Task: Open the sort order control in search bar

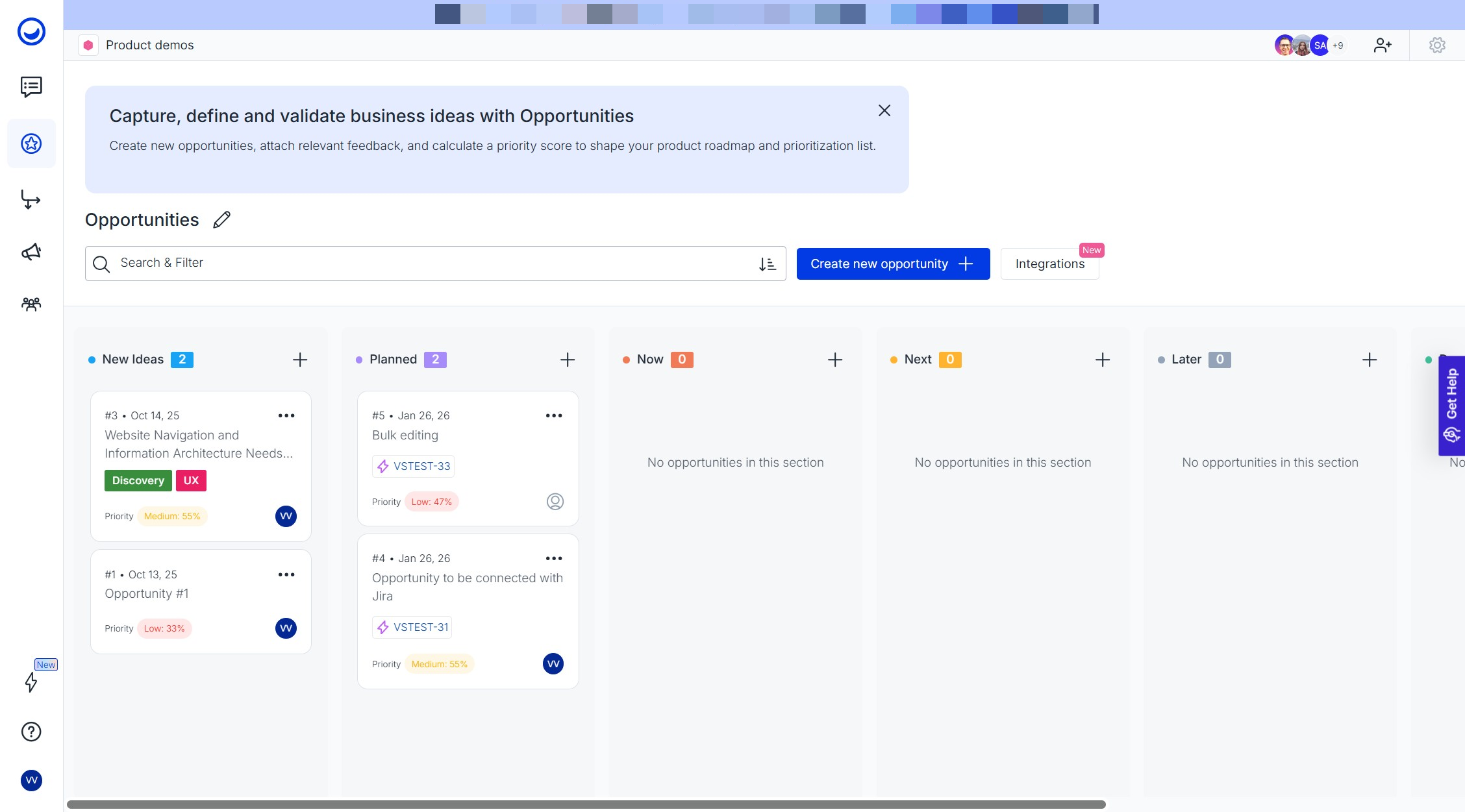Action: [768, 264]
